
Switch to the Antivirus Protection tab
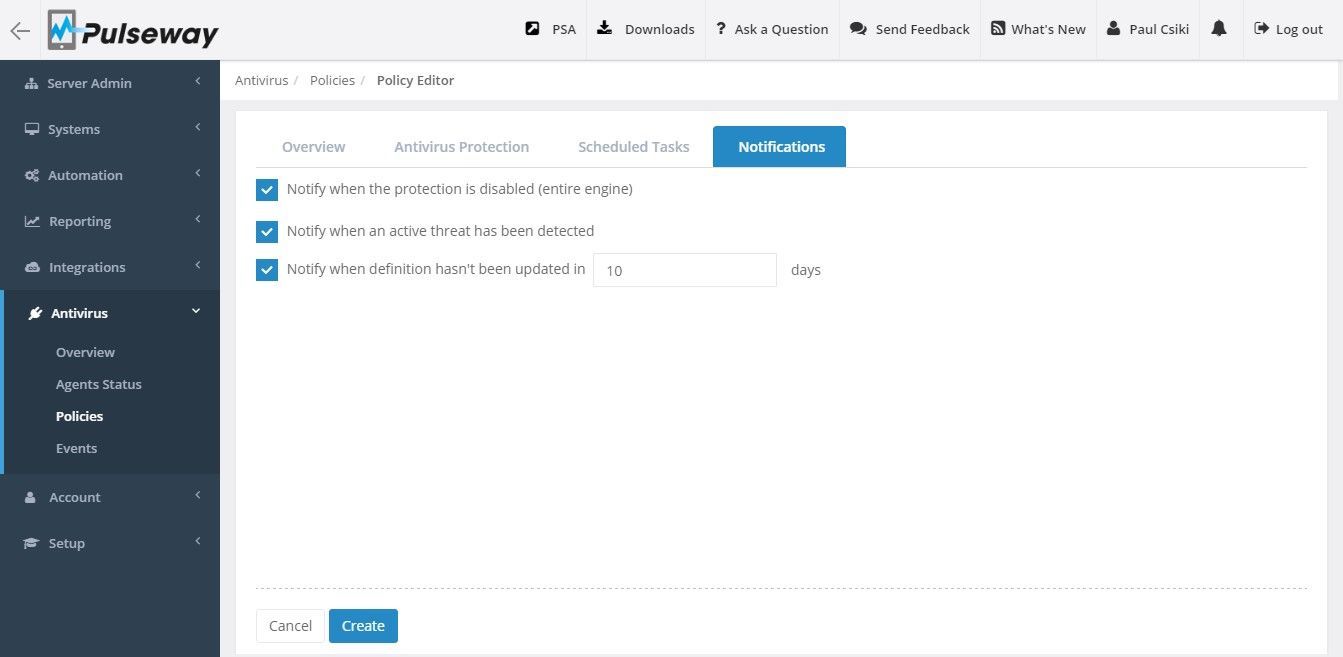461,147
